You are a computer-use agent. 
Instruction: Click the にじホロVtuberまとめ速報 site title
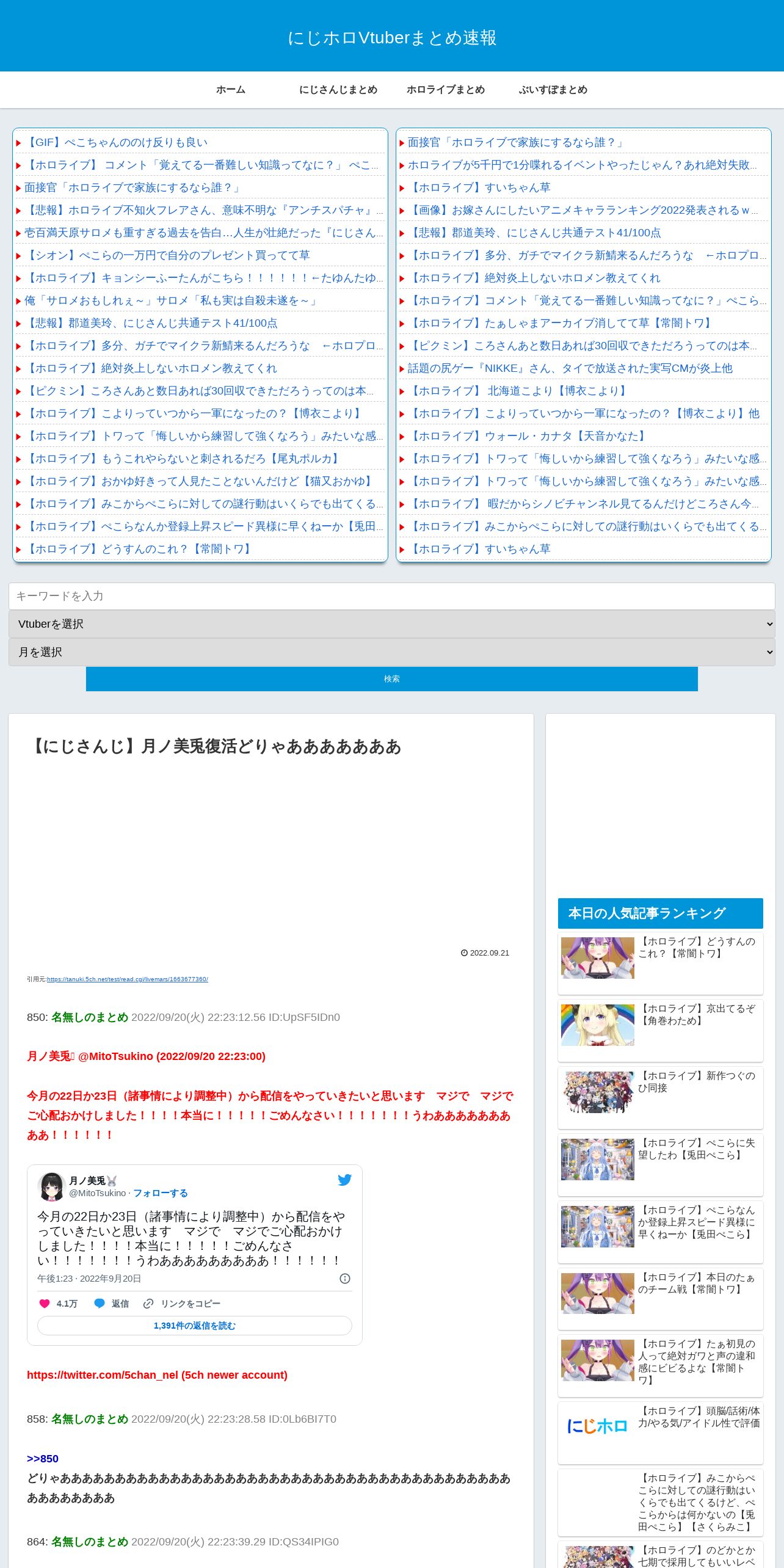[x=392, y=38]
